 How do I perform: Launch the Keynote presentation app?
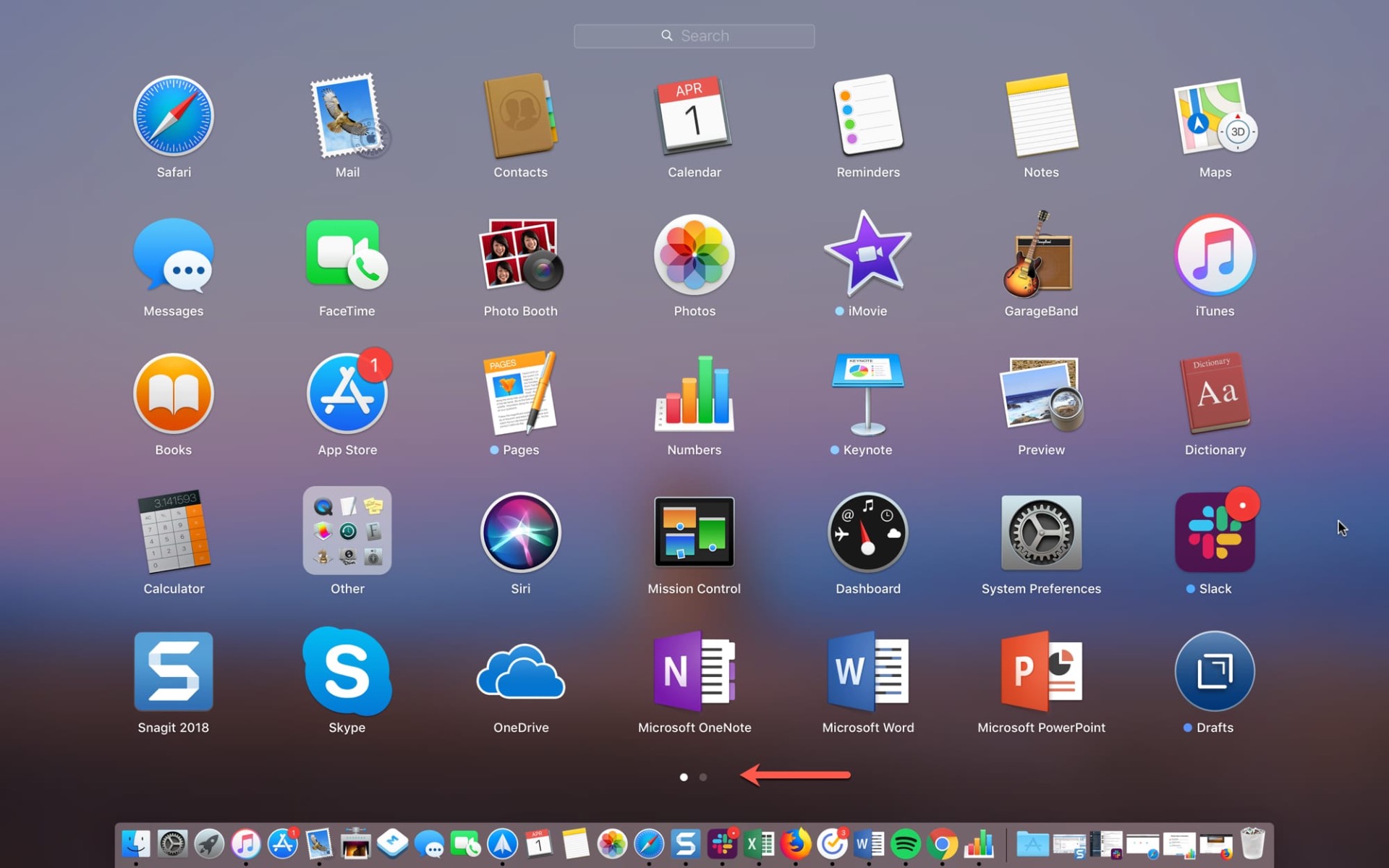point(867,394)
